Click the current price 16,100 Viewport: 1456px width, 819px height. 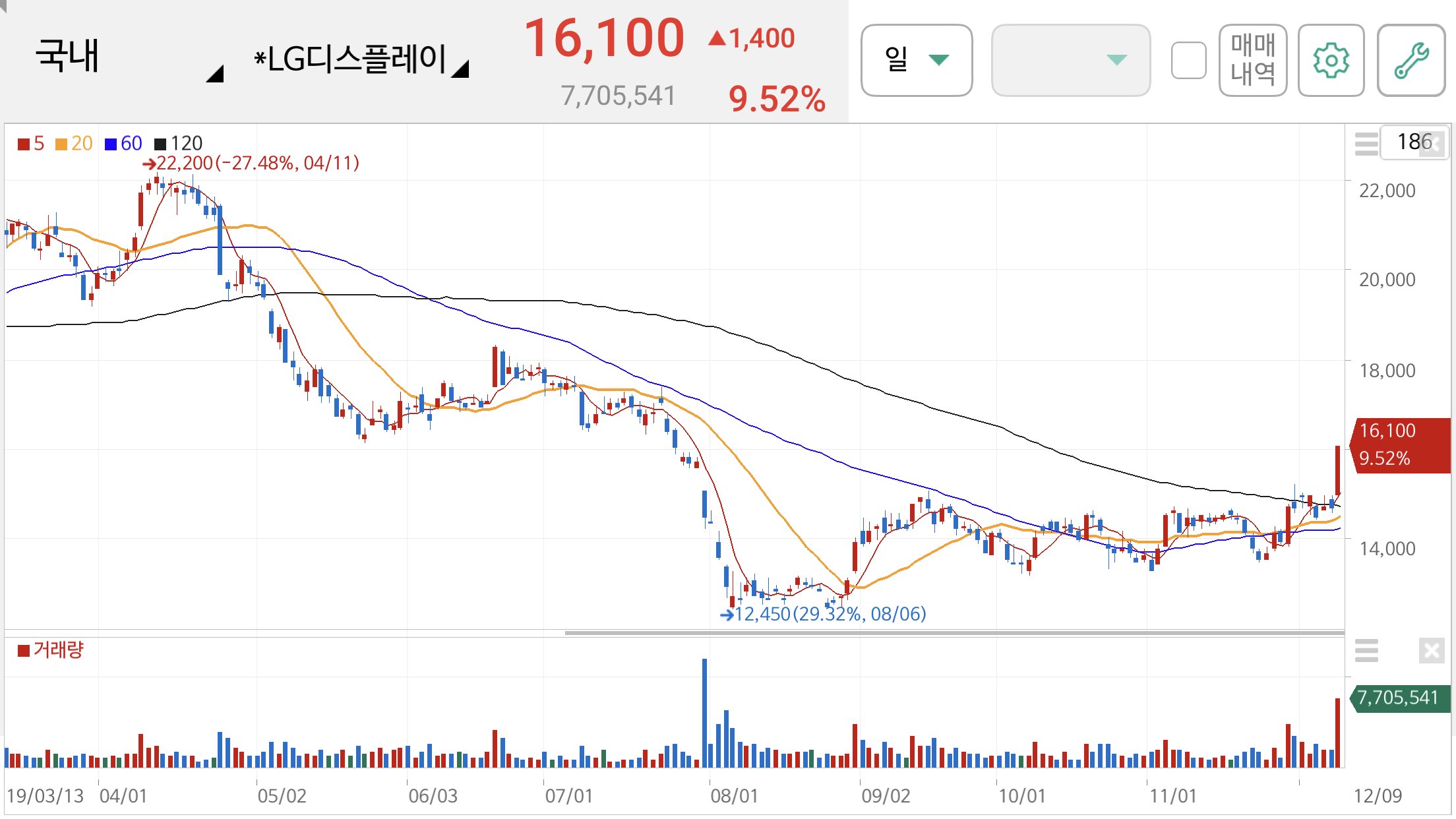pyautogui.click(x=604, y=38)
